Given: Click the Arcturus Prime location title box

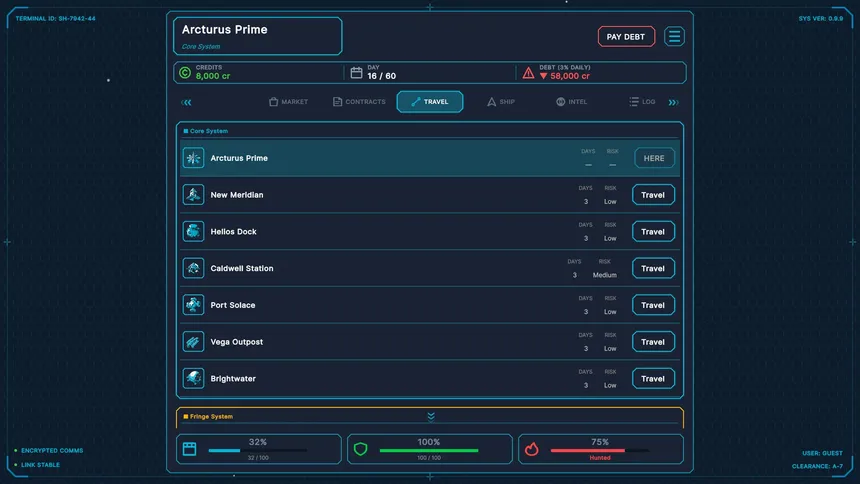Looking at the screenshot, I should click(258, 36).
